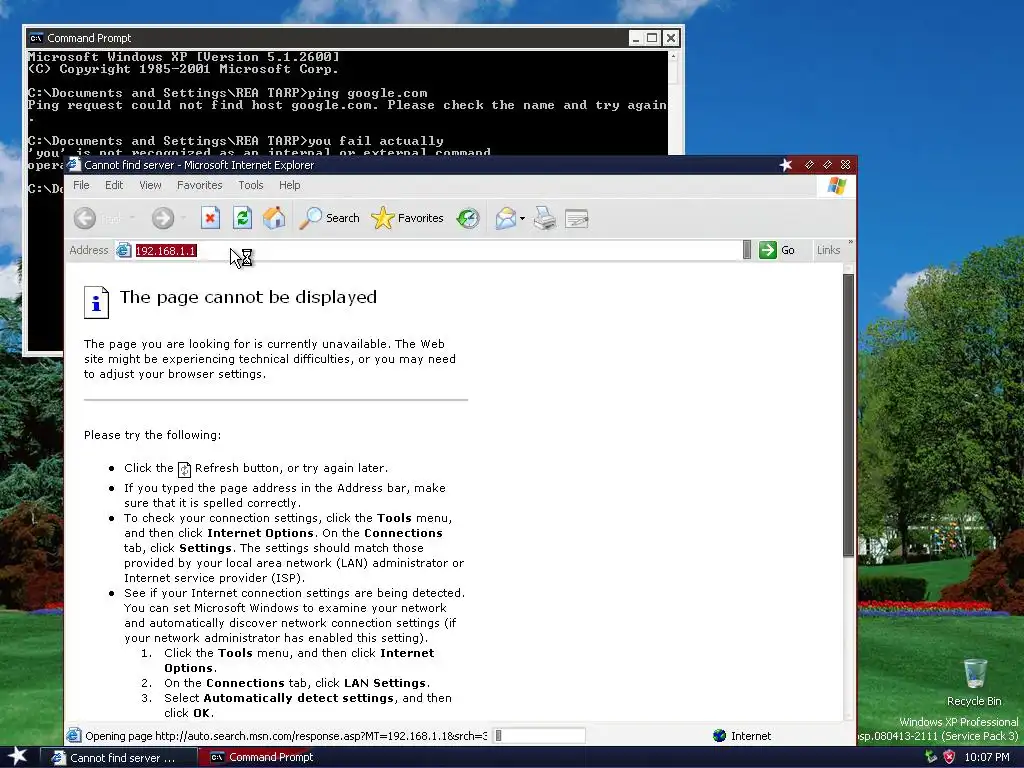
Task: Click the Forward arrow button in Internet Explorer
Action: 163,218
